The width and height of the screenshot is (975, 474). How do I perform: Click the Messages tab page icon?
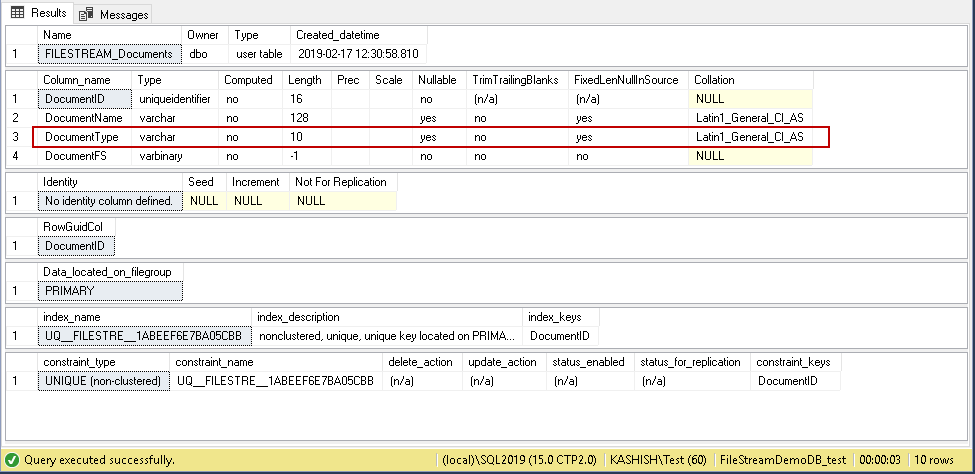86,14
